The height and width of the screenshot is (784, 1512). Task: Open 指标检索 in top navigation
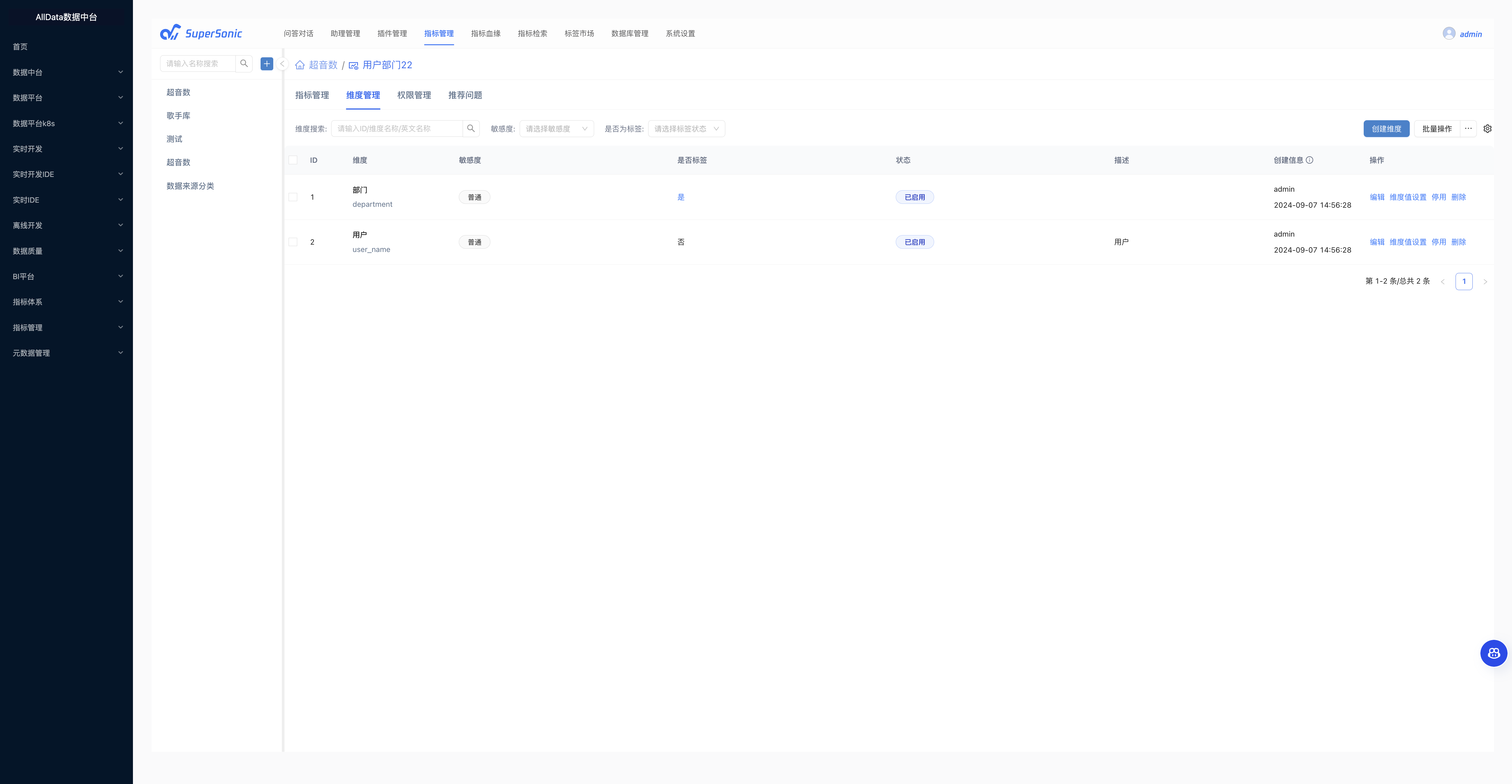click(x=532, y=33)
